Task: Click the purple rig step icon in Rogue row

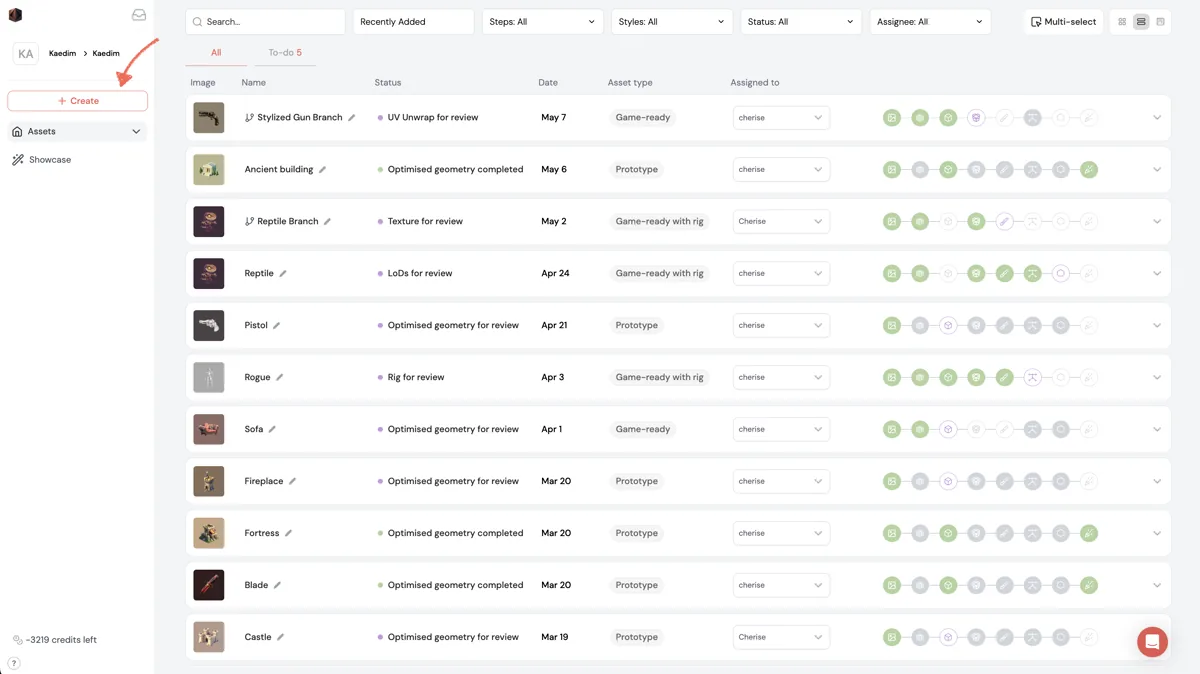Action: click(1033, 378)
